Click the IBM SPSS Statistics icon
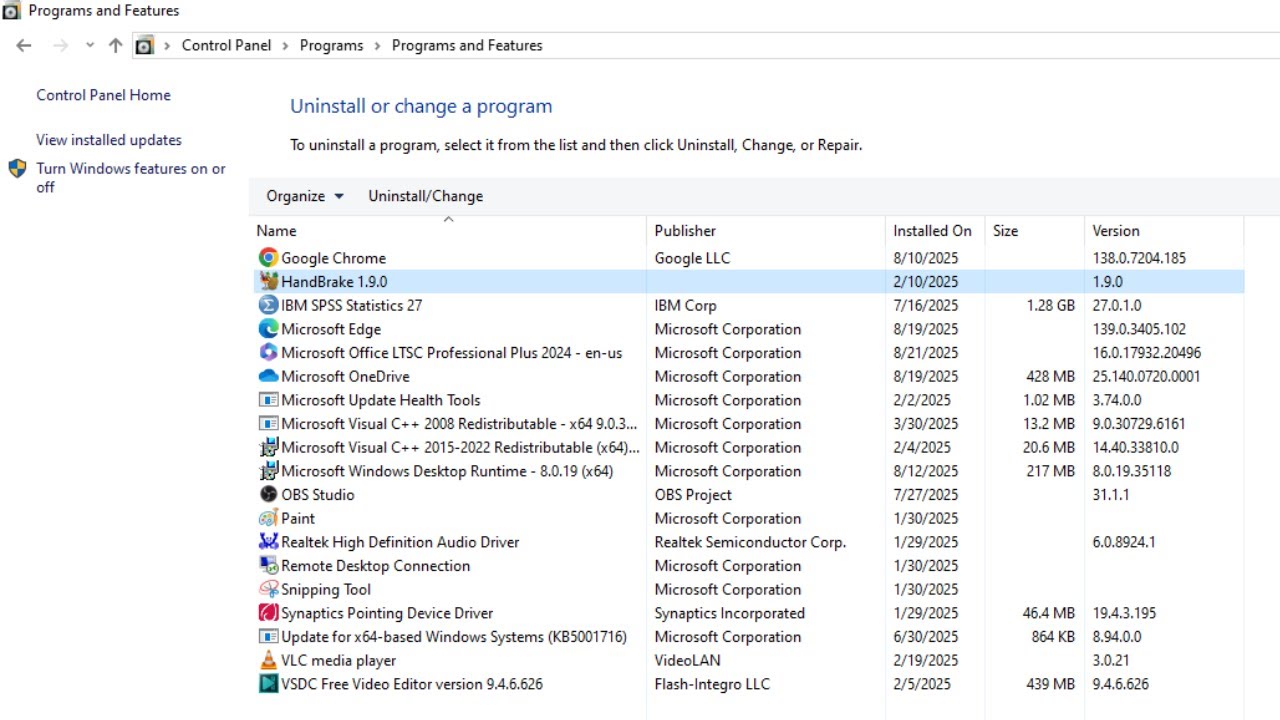The width and height of the screenshot is (1280, 720). tap(268, 305)
